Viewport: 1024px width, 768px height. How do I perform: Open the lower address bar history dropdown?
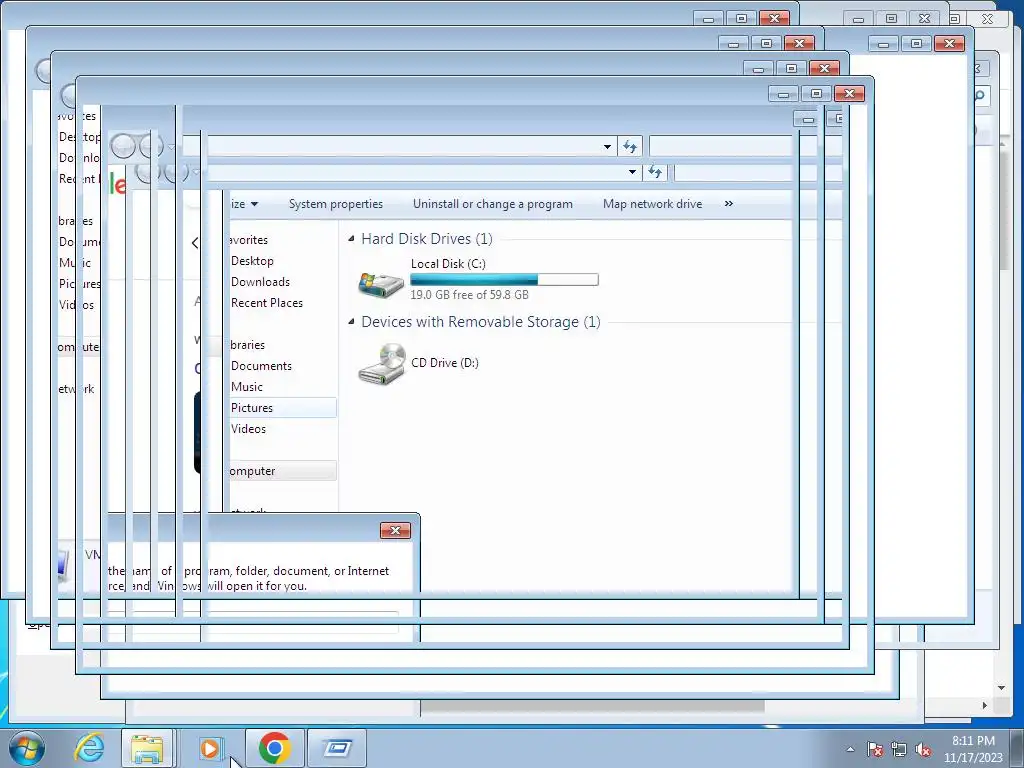(632, 172)
